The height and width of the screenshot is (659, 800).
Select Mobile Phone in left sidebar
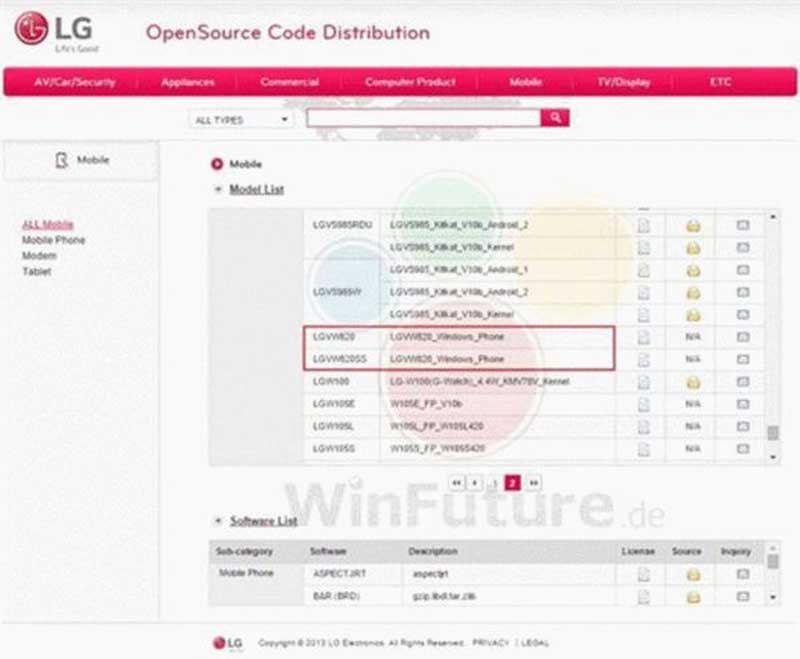tap(54, 240)
